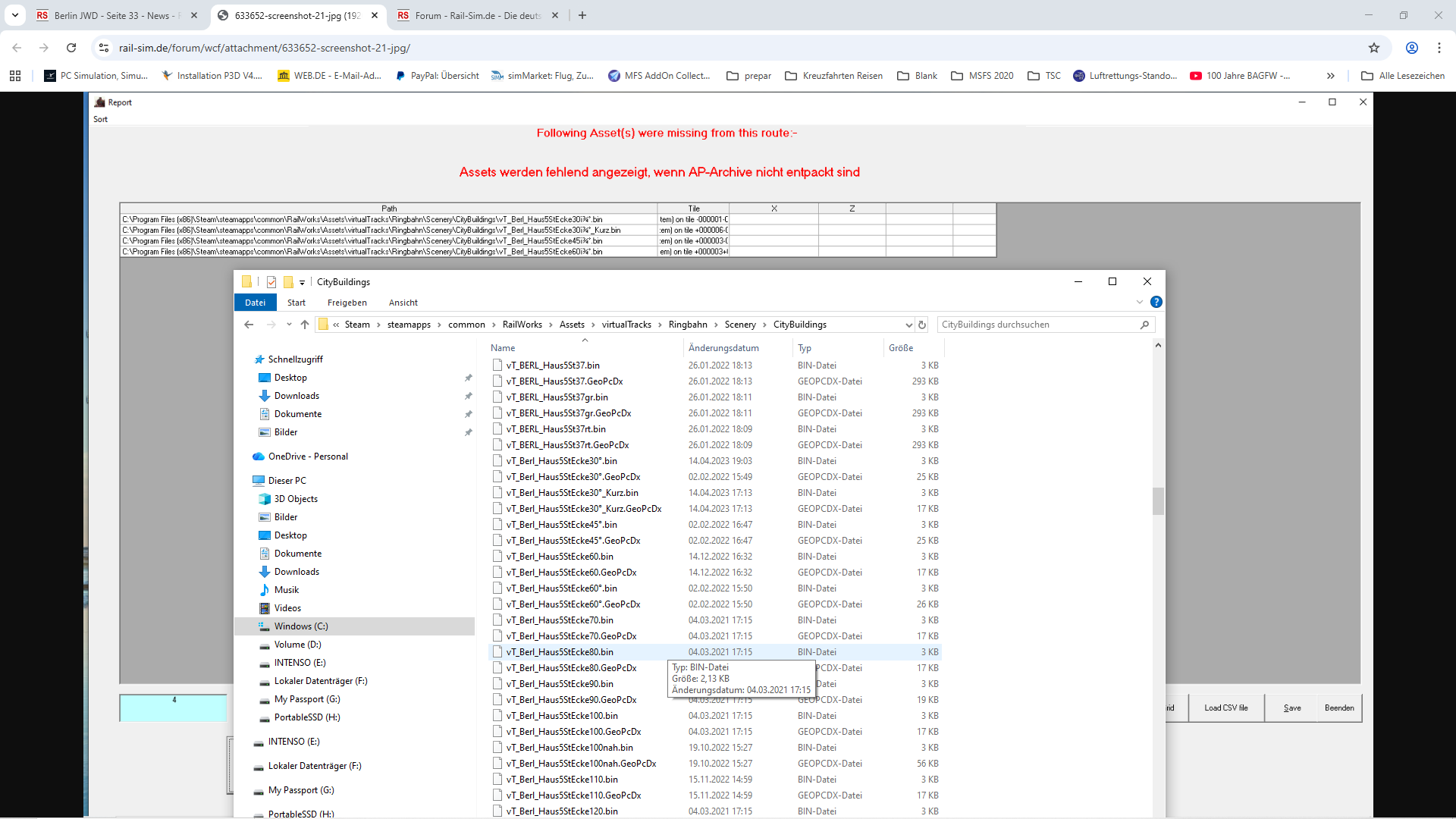
Task: Open the YouTube bookmark 100 Jahre BAGFW
Action: coord(1240,76)
